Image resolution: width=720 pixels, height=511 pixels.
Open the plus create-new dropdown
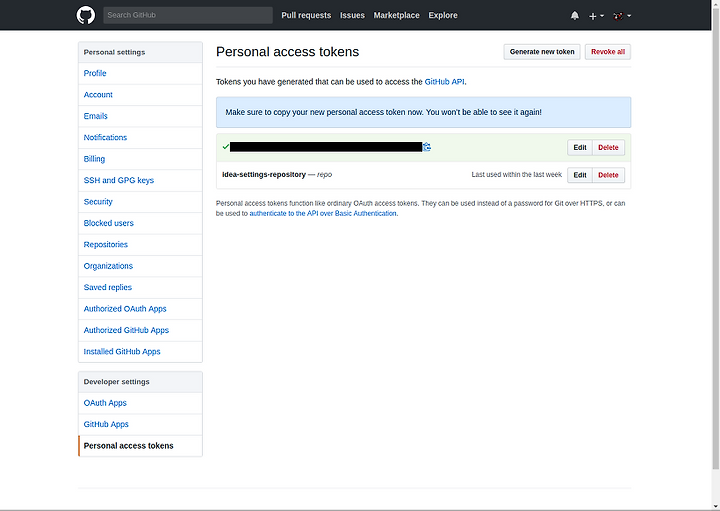click(596, 16)
